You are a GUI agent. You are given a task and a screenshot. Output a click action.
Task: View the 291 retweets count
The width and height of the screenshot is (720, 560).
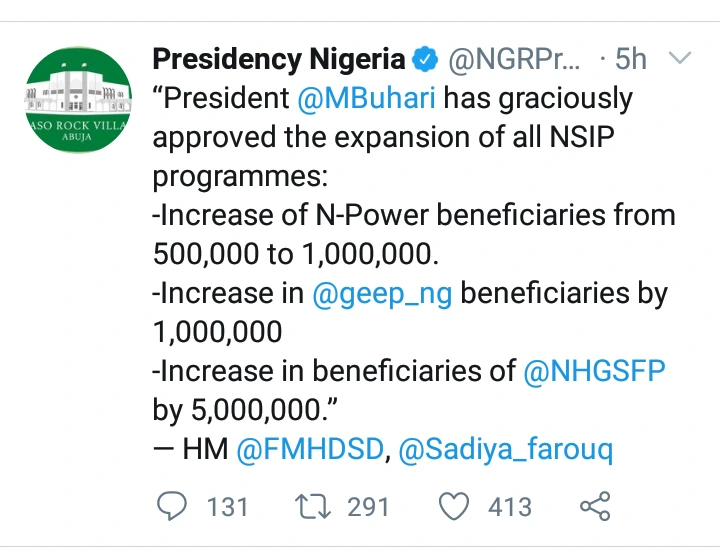point(368,507)
